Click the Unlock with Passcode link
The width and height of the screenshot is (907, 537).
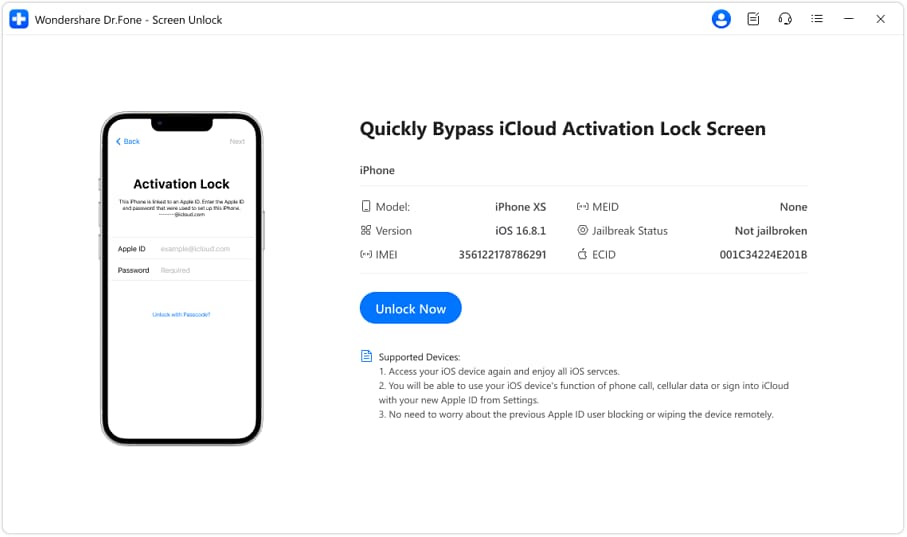pos(181,314)
